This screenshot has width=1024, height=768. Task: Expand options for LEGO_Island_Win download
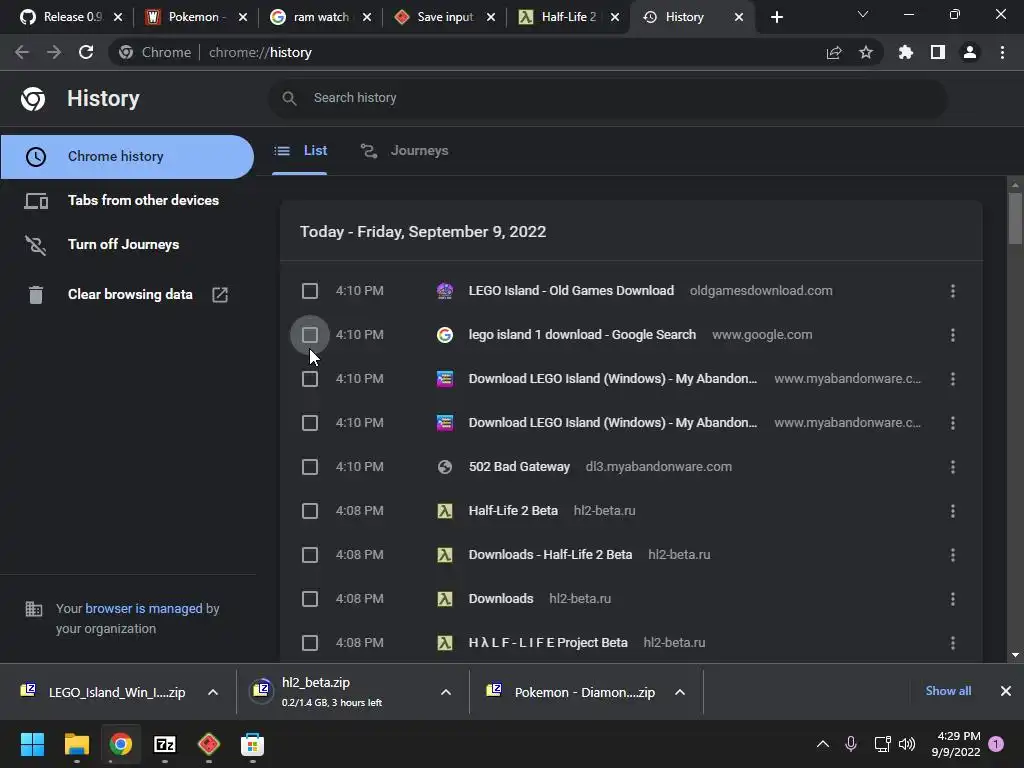coord(213,692)
